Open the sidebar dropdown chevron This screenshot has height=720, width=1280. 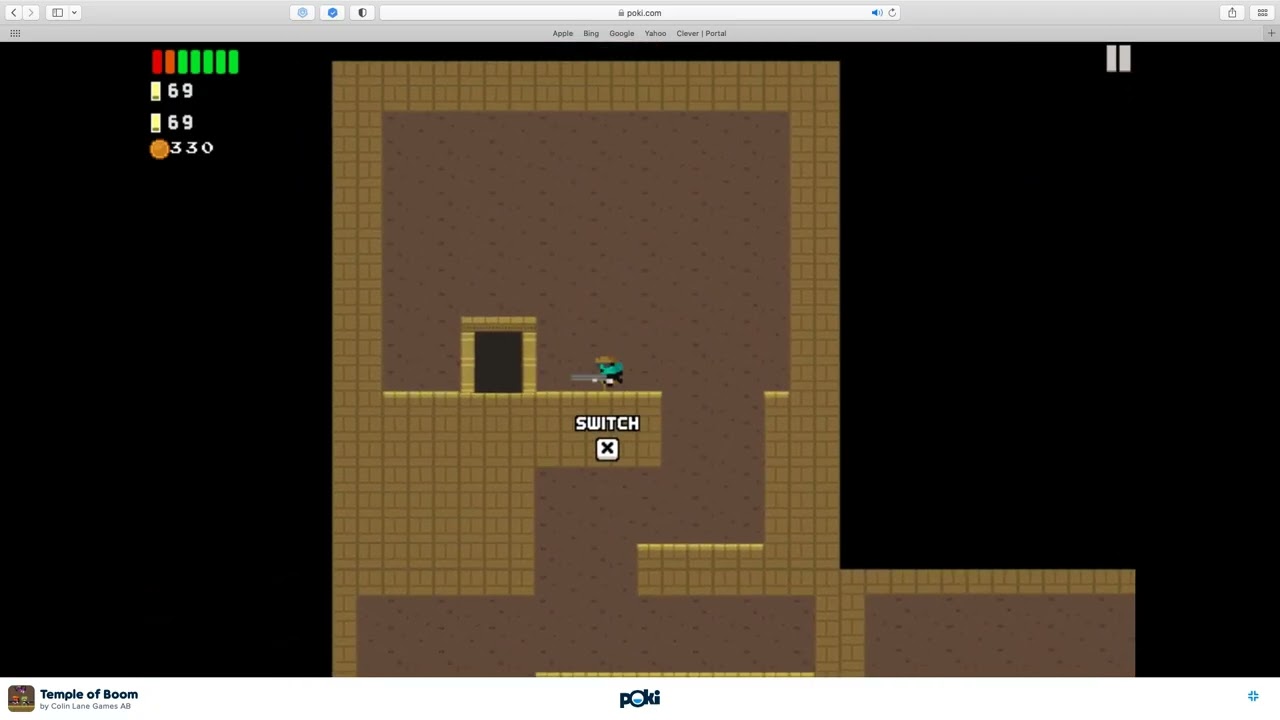tap(74, 12)
